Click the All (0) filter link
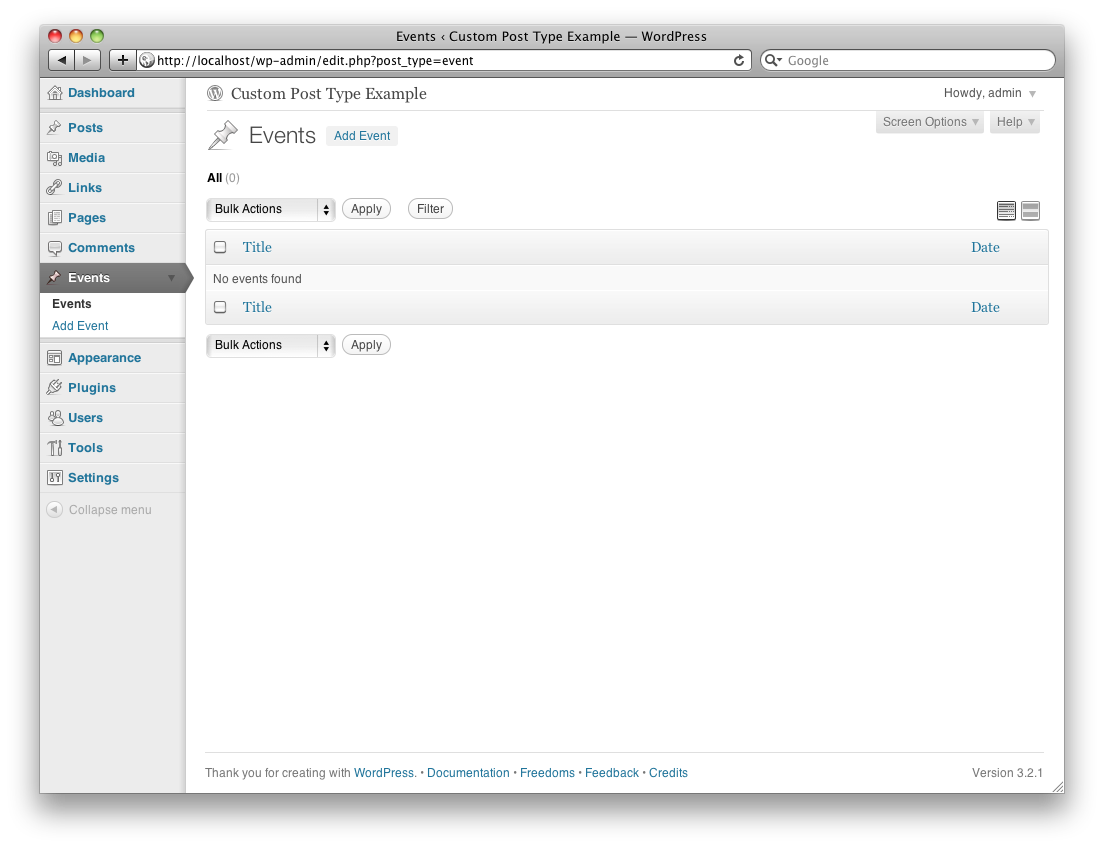Viewport: 1104px width, 848px height. tap(223, 178)
